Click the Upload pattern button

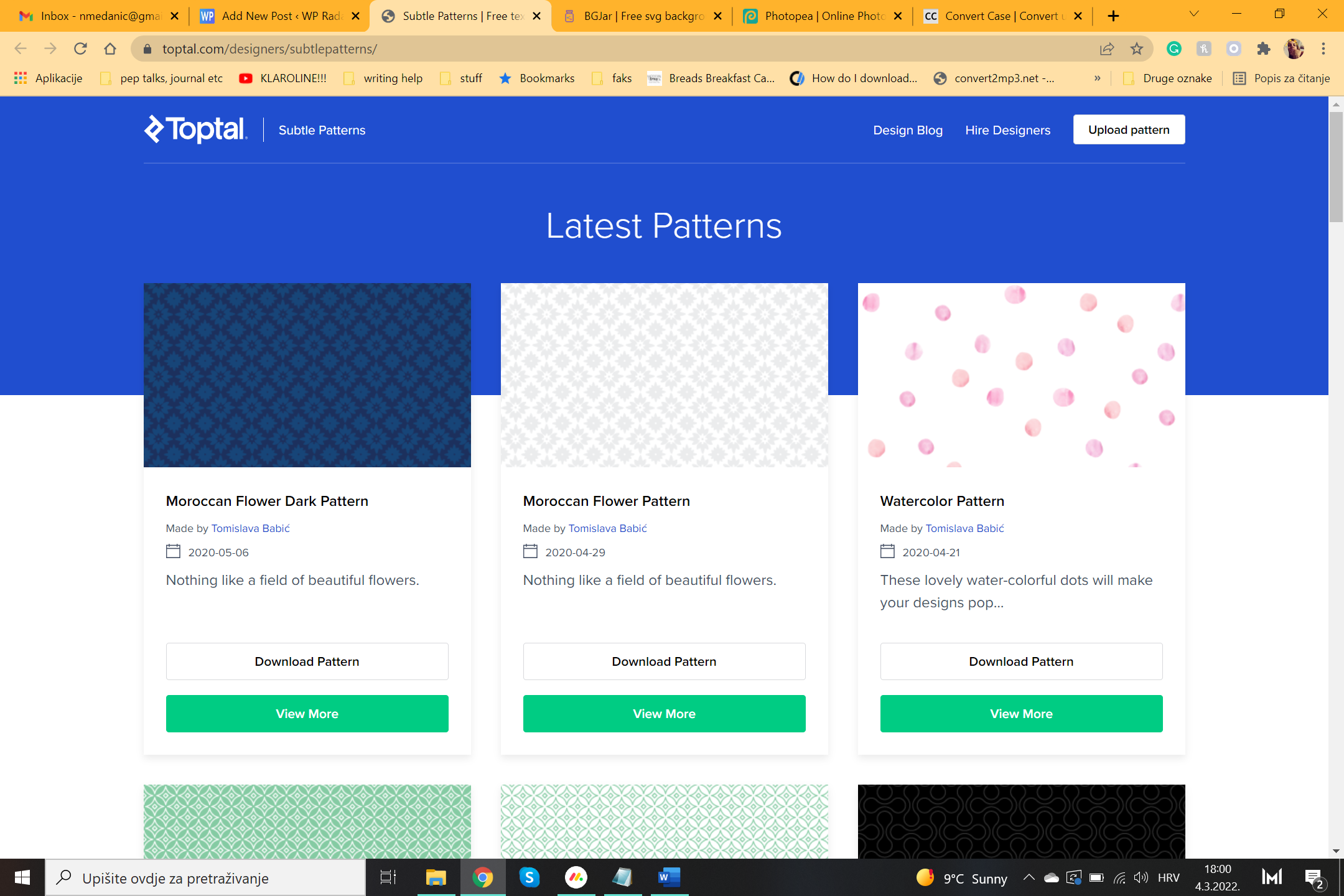click(1128, 129)
